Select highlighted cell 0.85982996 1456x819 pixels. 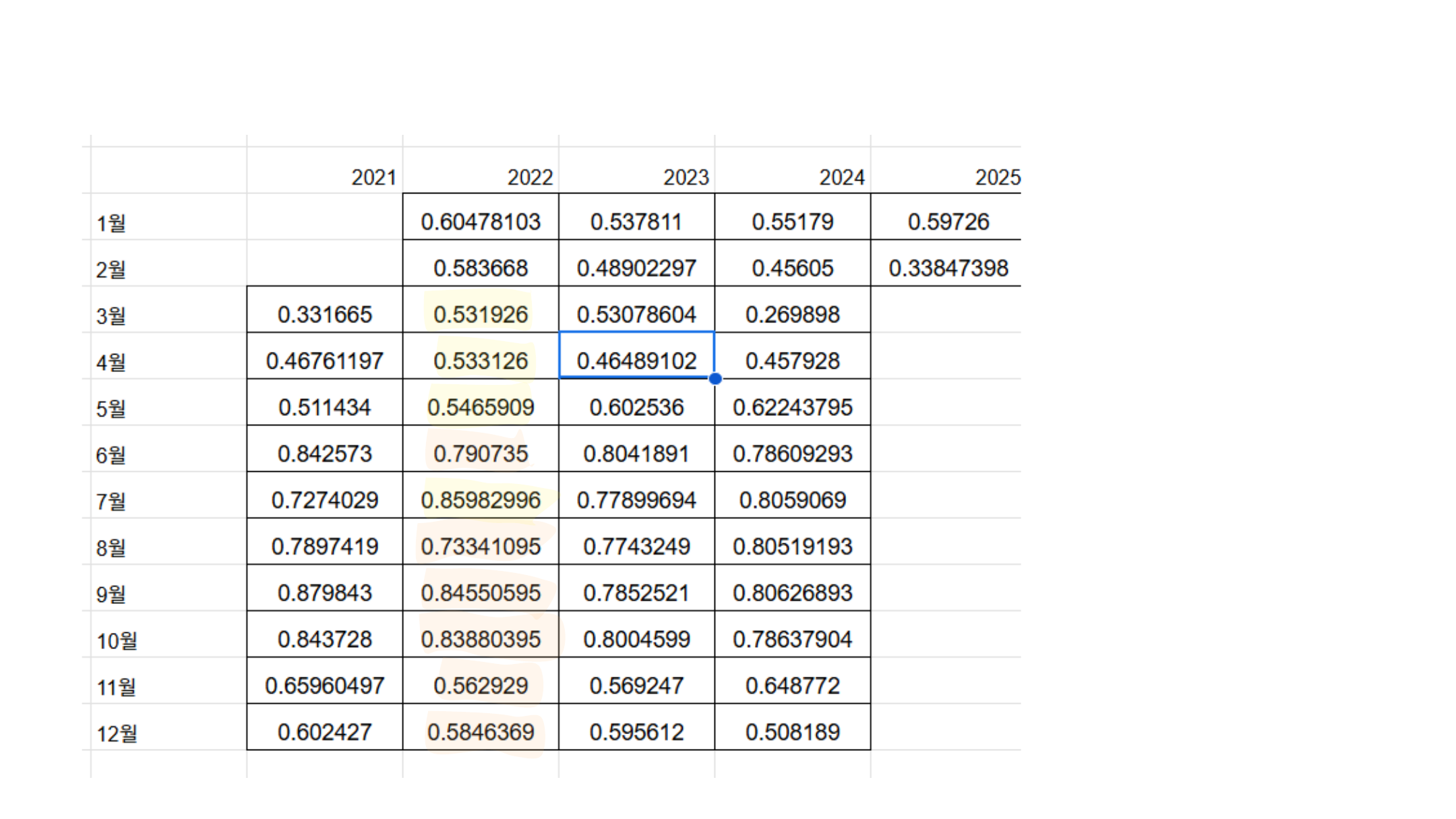click(481, 500)
